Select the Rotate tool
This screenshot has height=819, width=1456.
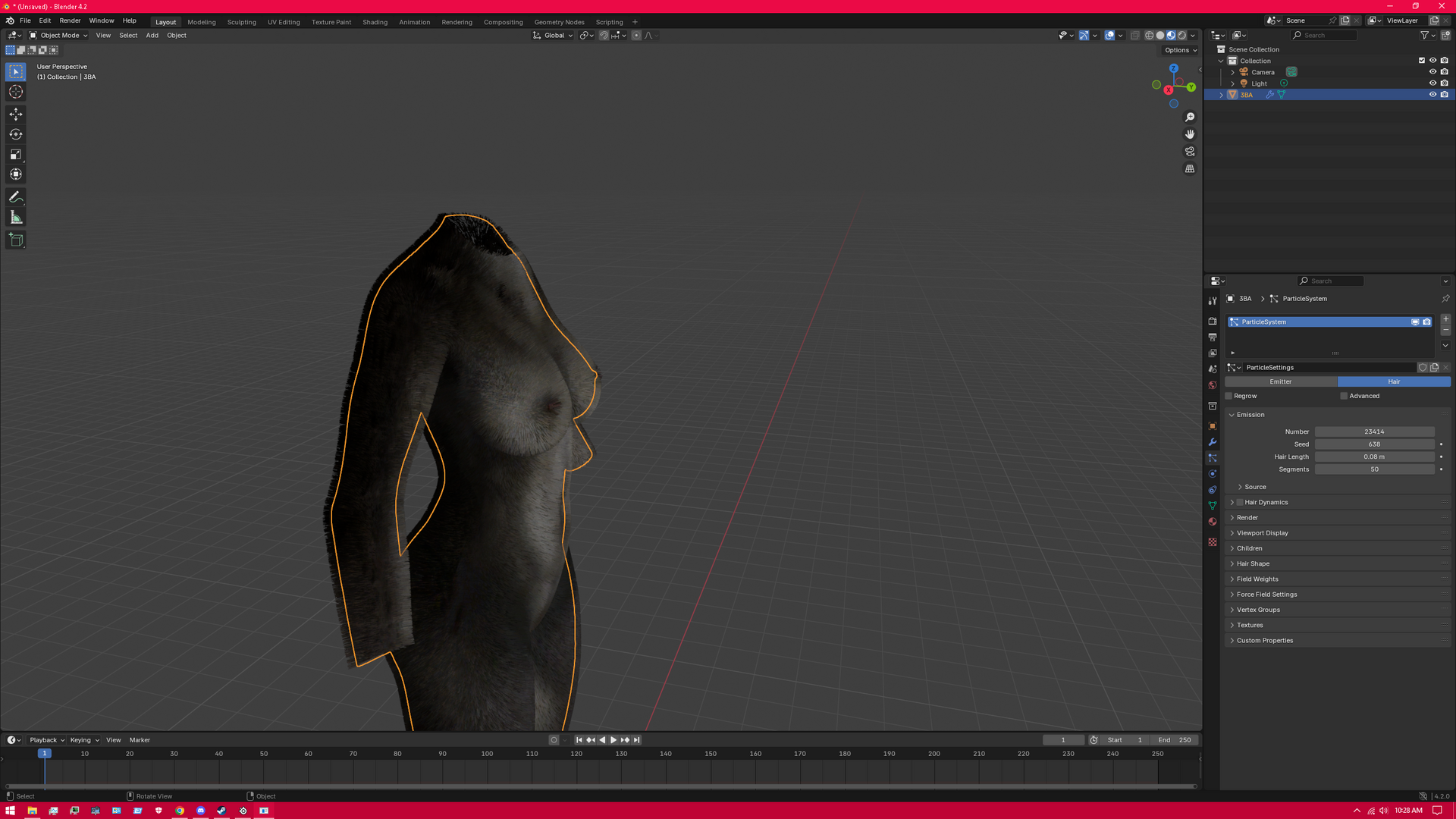pyautogui.click(x=16, y=134)
